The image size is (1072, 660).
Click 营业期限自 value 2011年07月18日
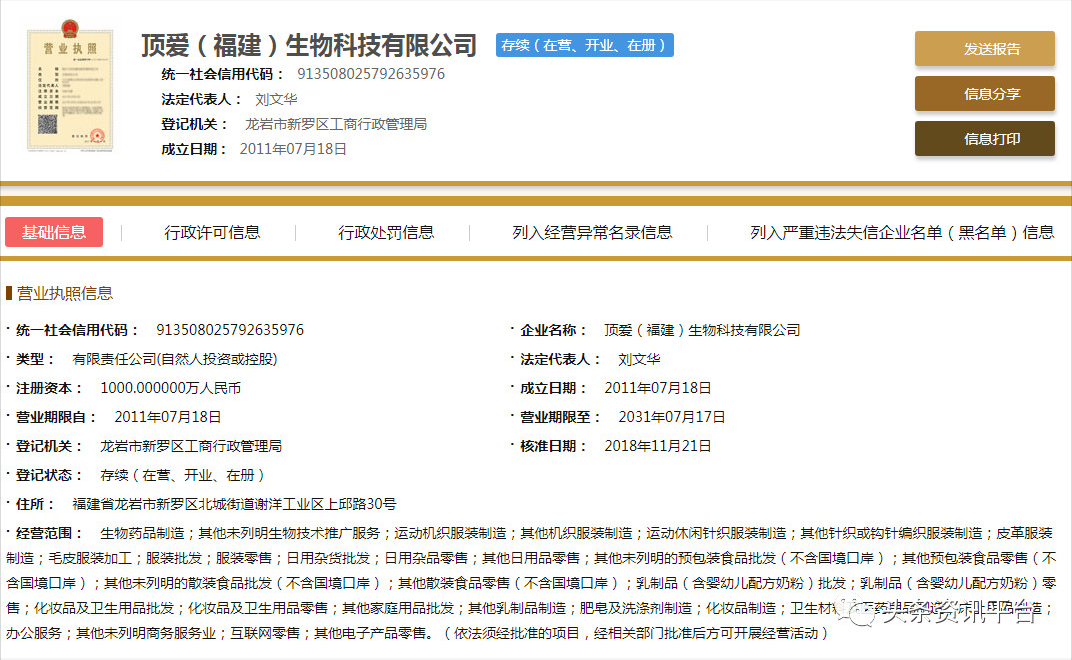(168, 417)
